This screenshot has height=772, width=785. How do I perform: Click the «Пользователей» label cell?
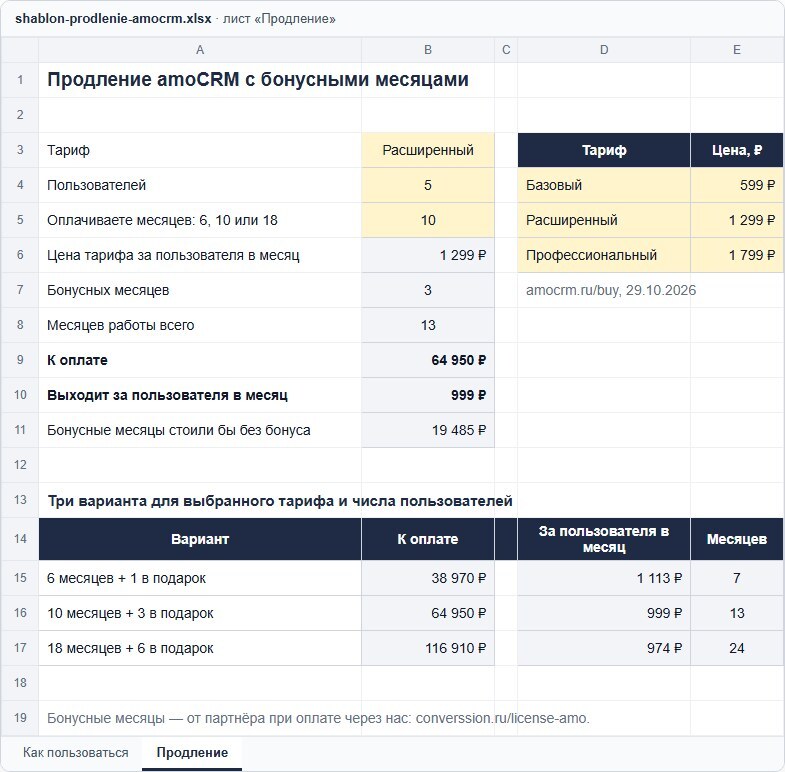click(x=200, y=185)
